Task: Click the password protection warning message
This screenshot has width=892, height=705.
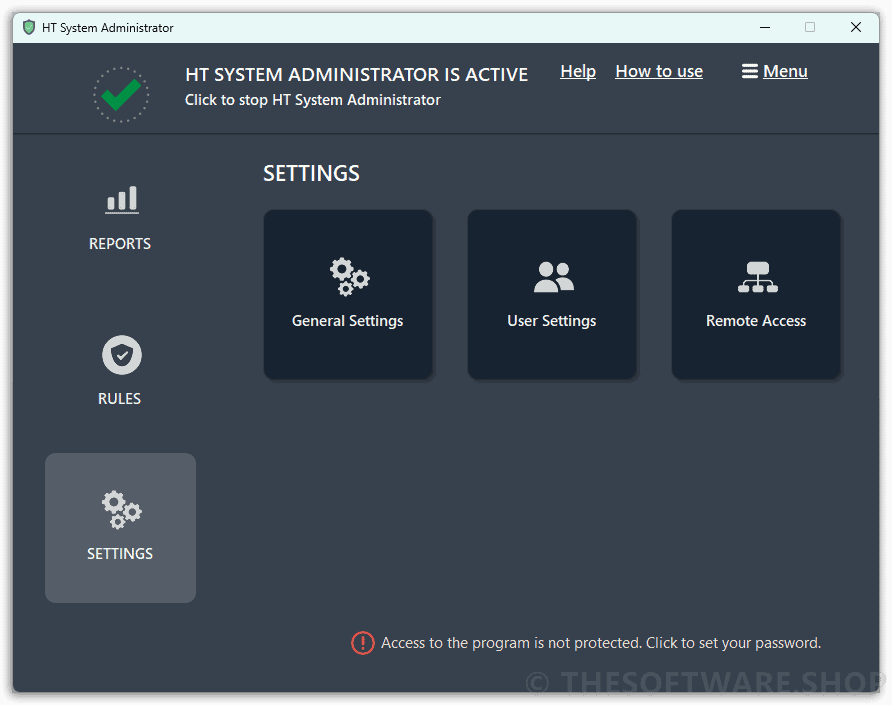Action: coord(601,643)
